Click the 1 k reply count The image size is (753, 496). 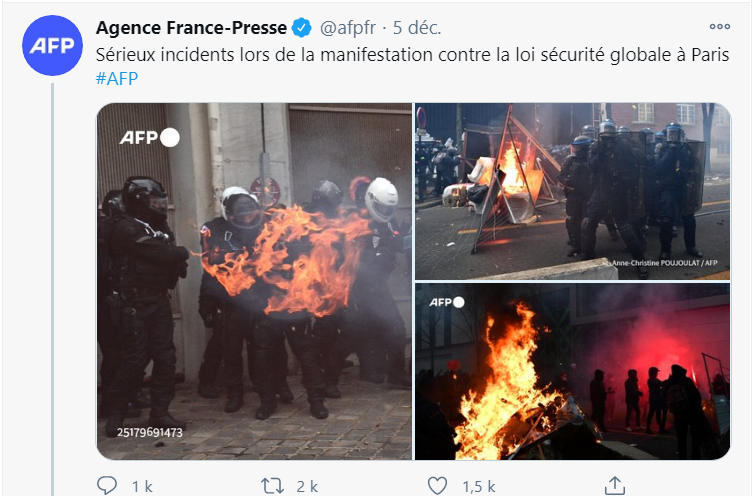[x=142, y=487]
